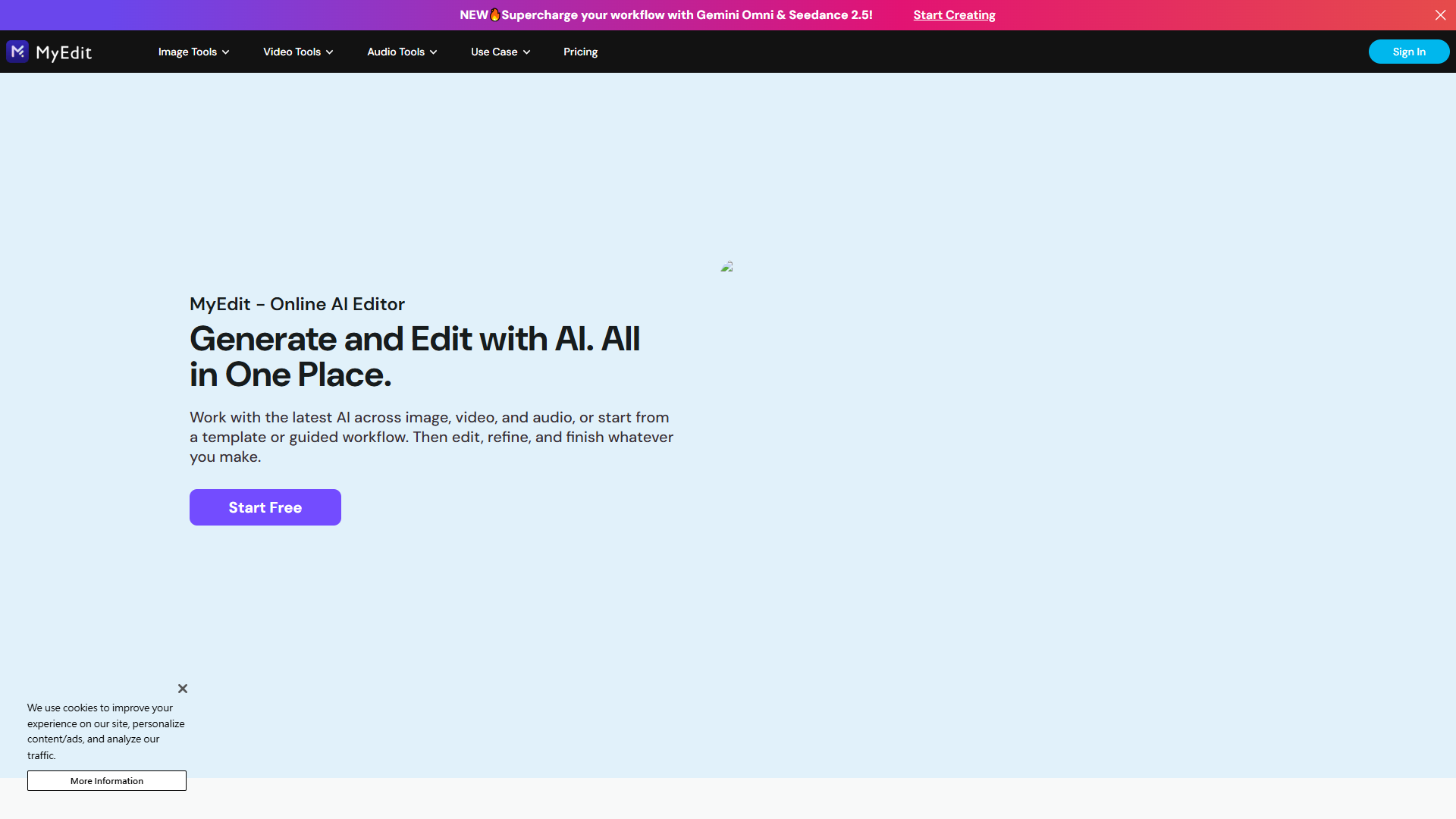This screenshot has height=819, width=1456.
Task: Dismiss the cookie notice with X
Action: (183, 689)
